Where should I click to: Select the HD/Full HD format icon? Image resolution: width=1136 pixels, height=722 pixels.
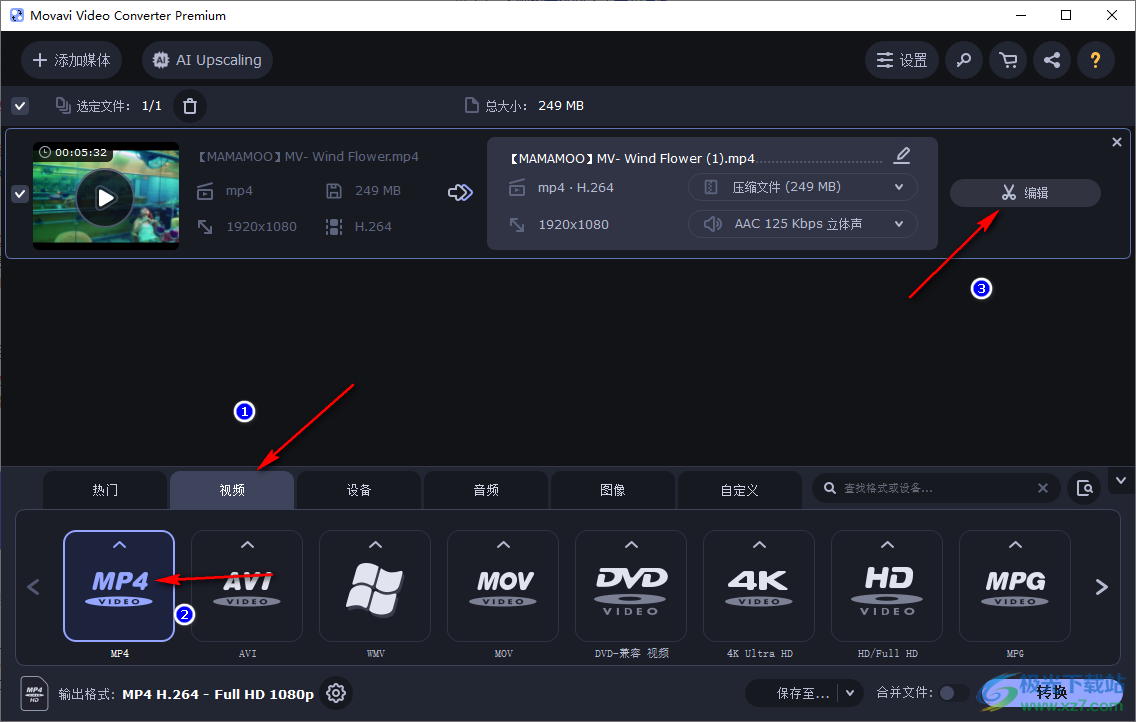[888, 586]
